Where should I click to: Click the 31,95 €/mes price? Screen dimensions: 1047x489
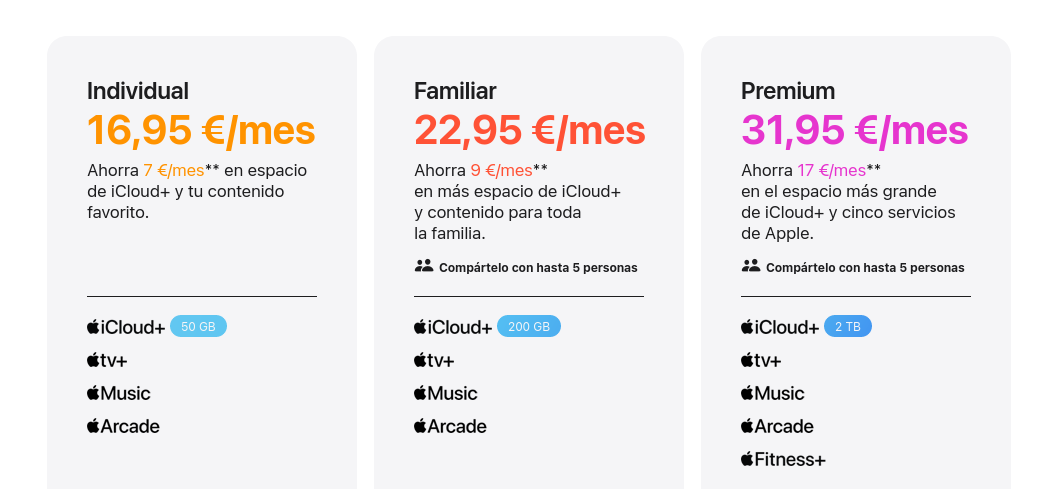(x=854, y=130)
